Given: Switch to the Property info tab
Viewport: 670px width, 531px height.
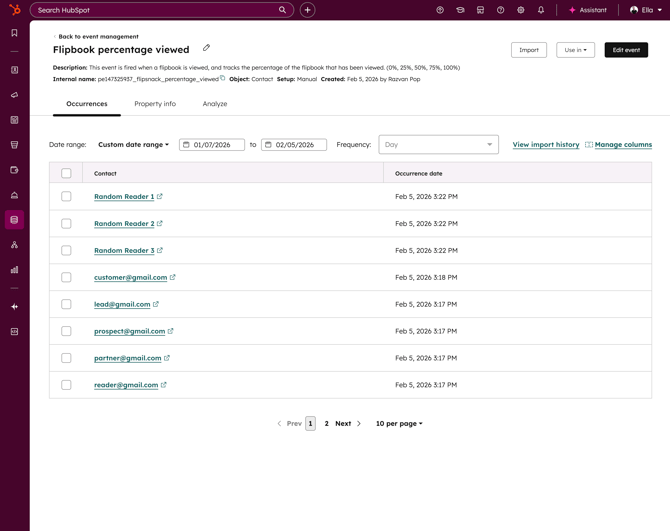Looking at the screenshot, I should click(x=155, y=104).
